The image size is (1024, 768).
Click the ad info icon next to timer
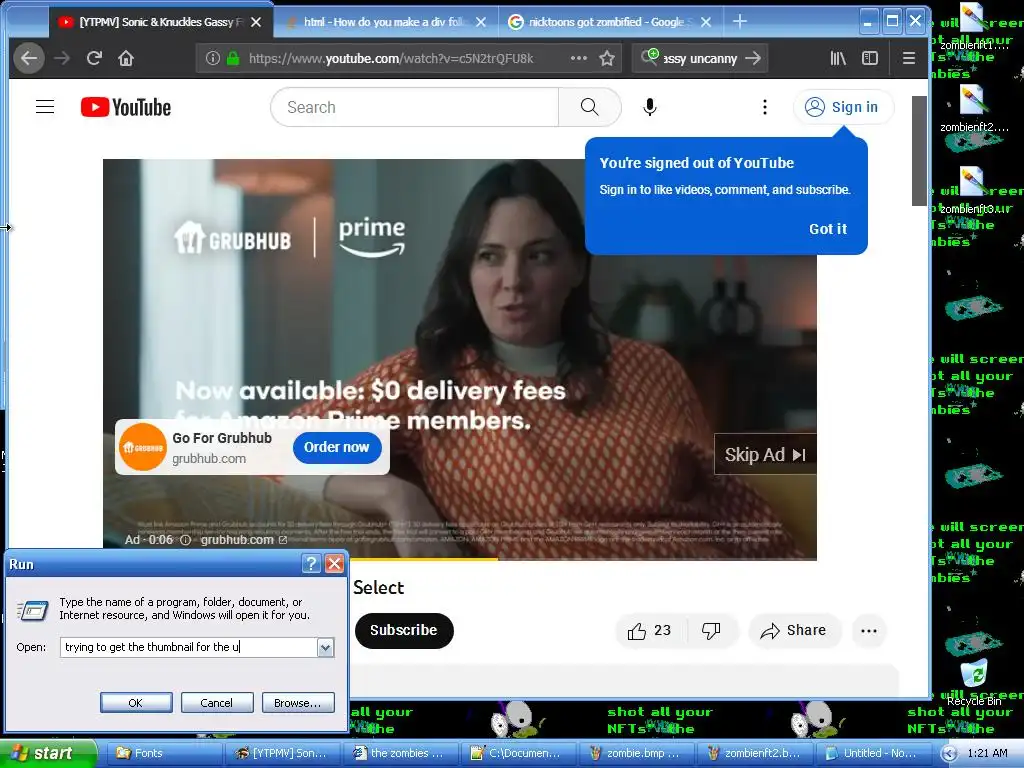tap(185, 540)
